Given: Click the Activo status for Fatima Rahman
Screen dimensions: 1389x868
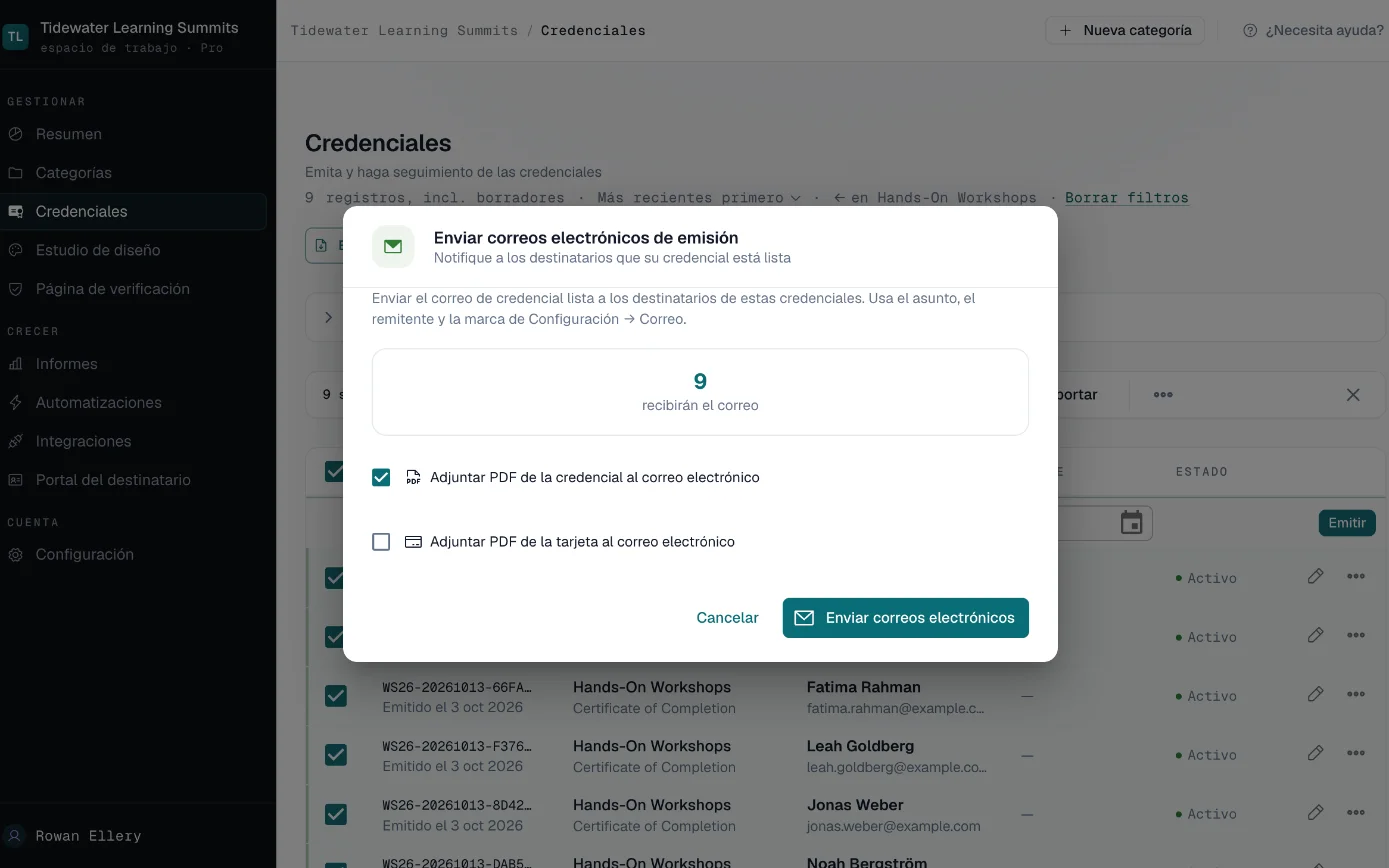Looking at the screenshot, I should pos(1206,696).
